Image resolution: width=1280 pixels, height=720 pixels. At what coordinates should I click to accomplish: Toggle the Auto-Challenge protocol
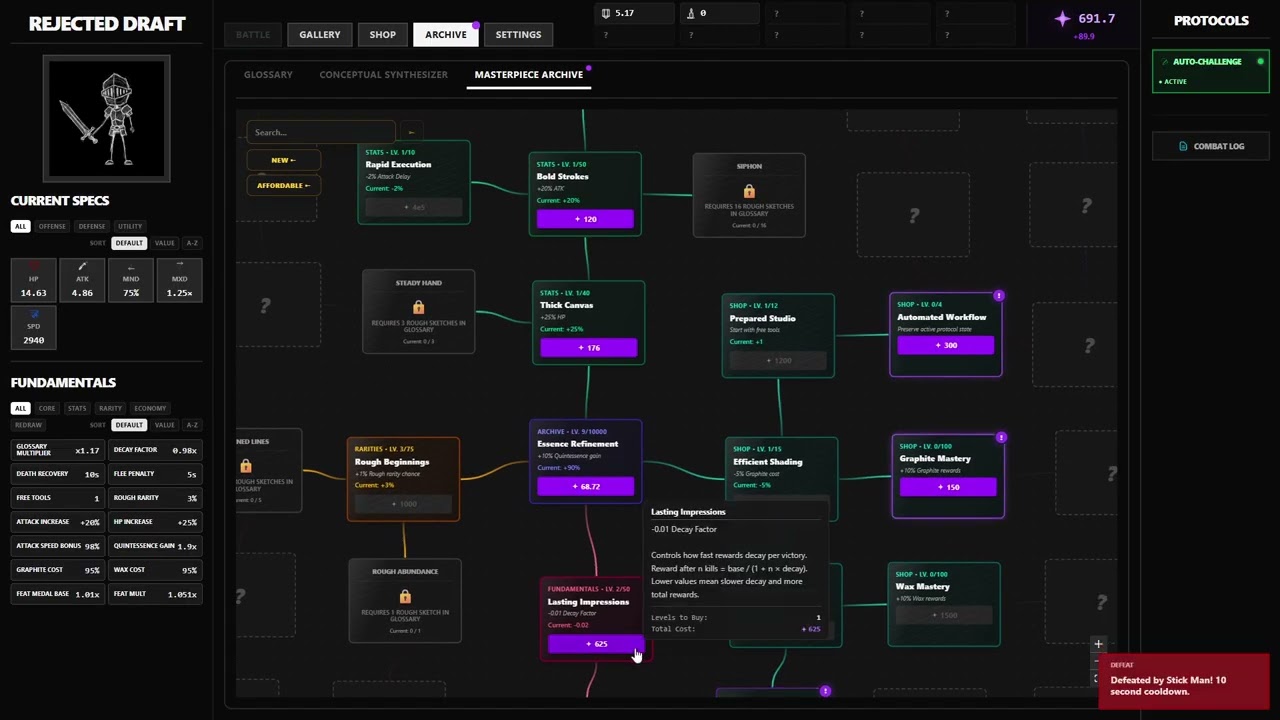(x=1210, y=71)
